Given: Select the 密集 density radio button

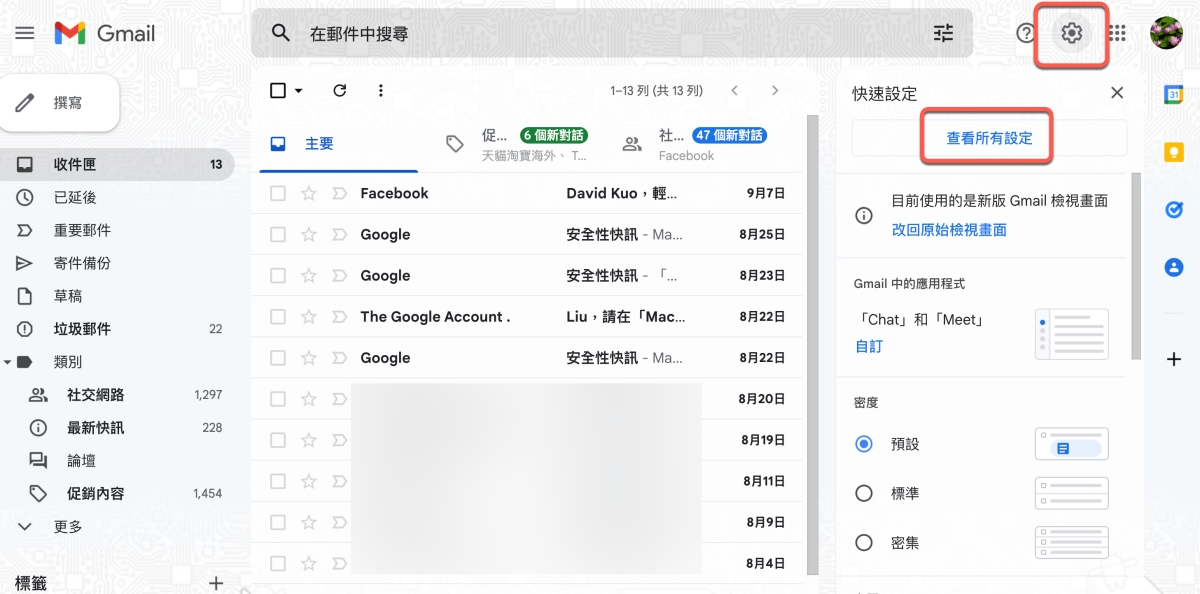Looking at the screenshot, I should coord(864,543).
